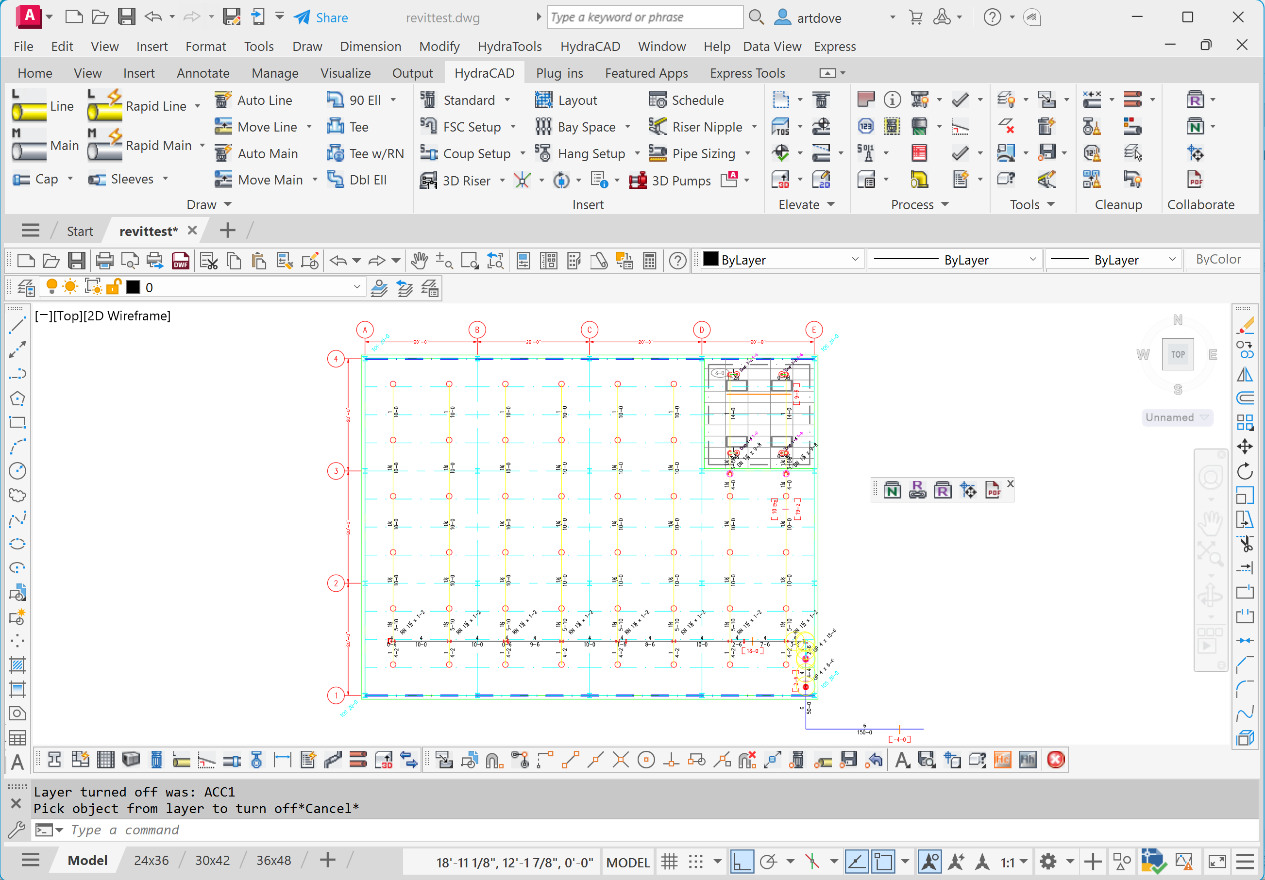Click the Auto Main tool
This screenshot has height=880, width=1265.
256,153
